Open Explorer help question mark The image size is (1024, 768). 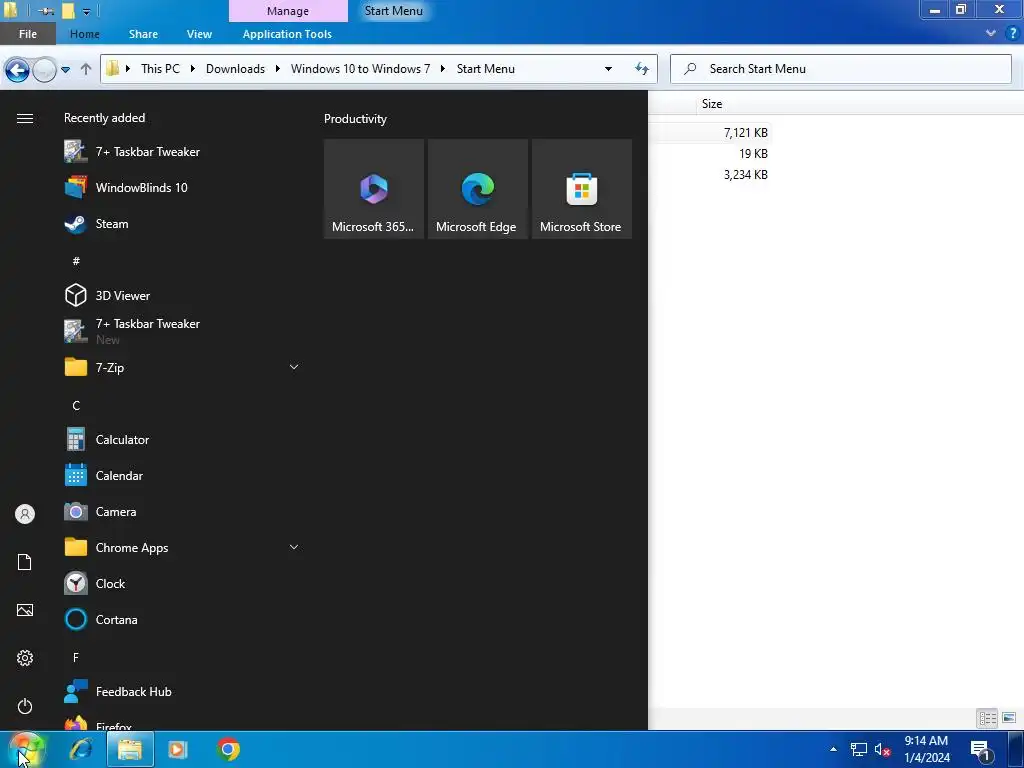click(1013, 33)
